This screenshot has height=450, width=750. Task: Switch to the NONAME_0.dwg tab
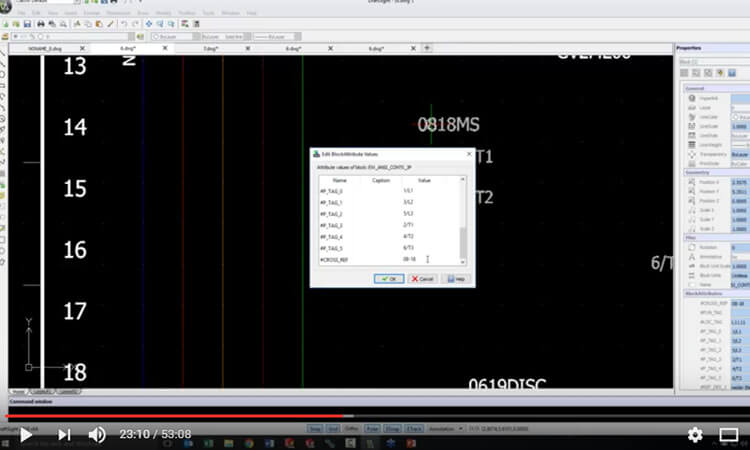45,48
